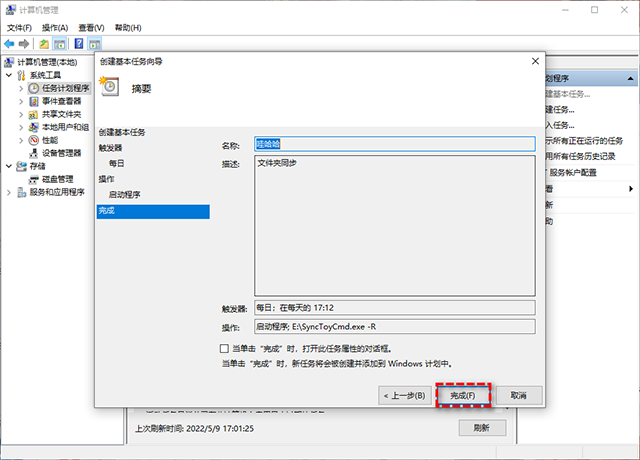Click the Forward arrow toolbar icon
The width and height of the screenshot is (640, 460).
click(24, 44)
